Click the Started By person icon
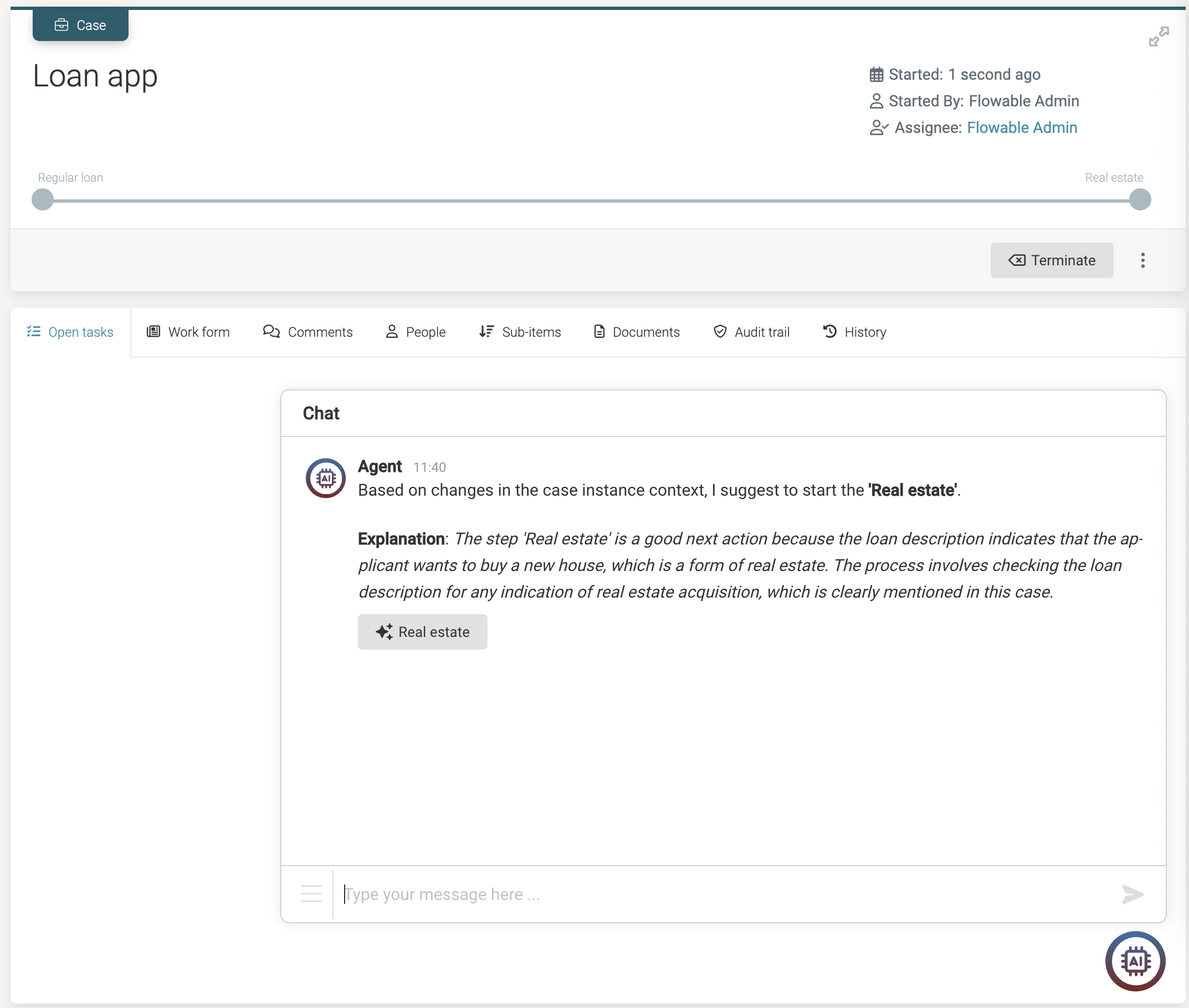The height and width of the screenshot is (1008, 1189). [x=877, y=101]
